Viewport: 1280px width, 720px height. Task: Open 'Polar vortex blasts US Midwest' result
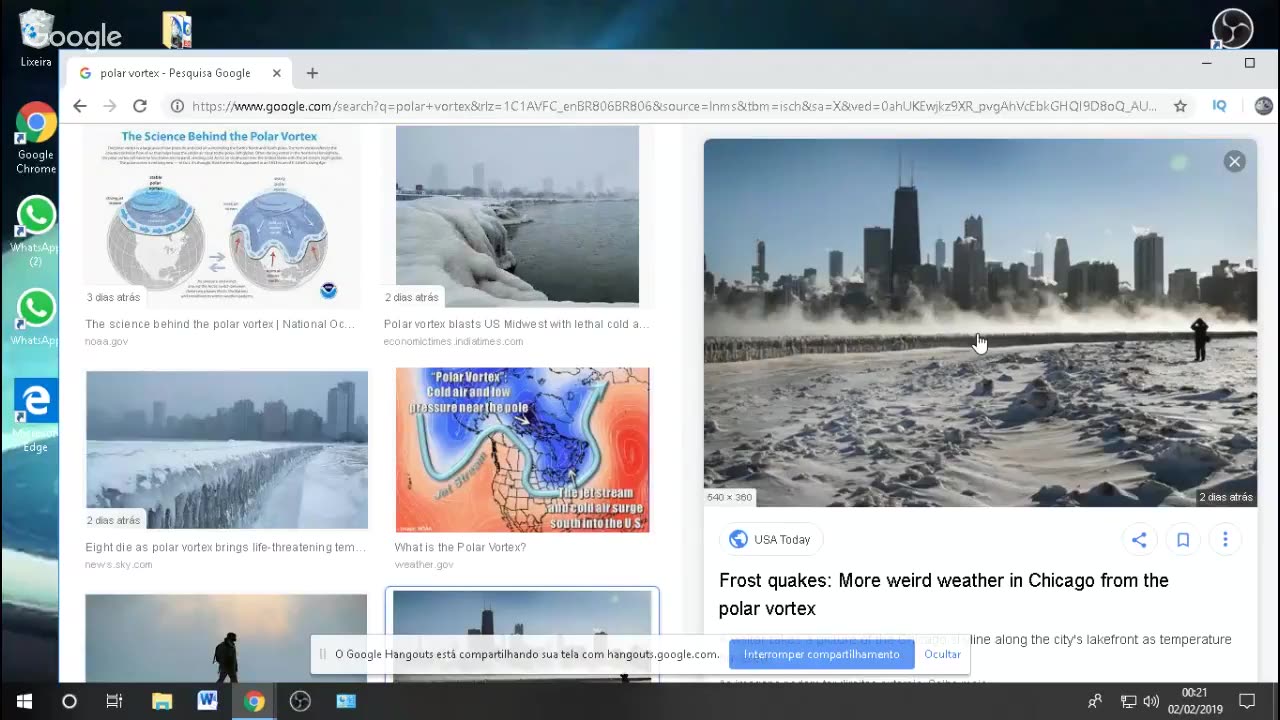click(x=516, y=324)
